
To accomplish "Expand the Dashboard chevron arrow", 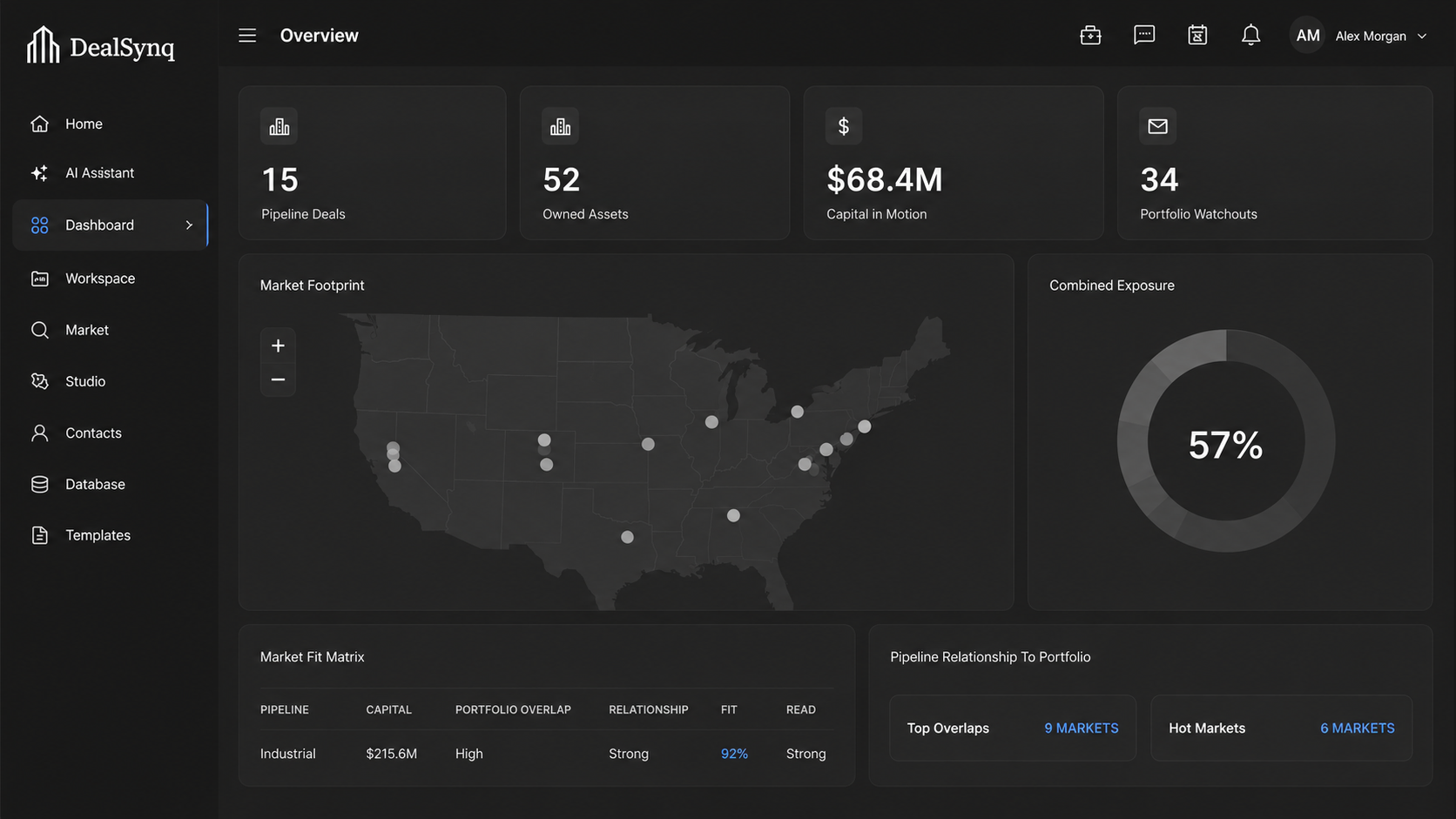I will coord(189,225).
